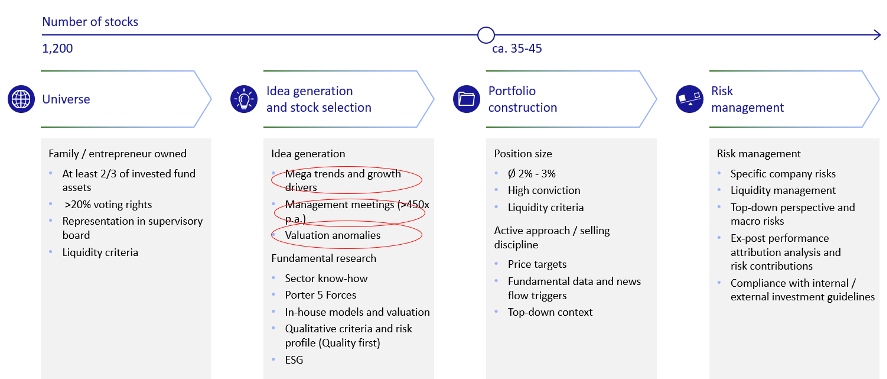
Task: Select the Universe chevron header
Action: click(126, 99)
